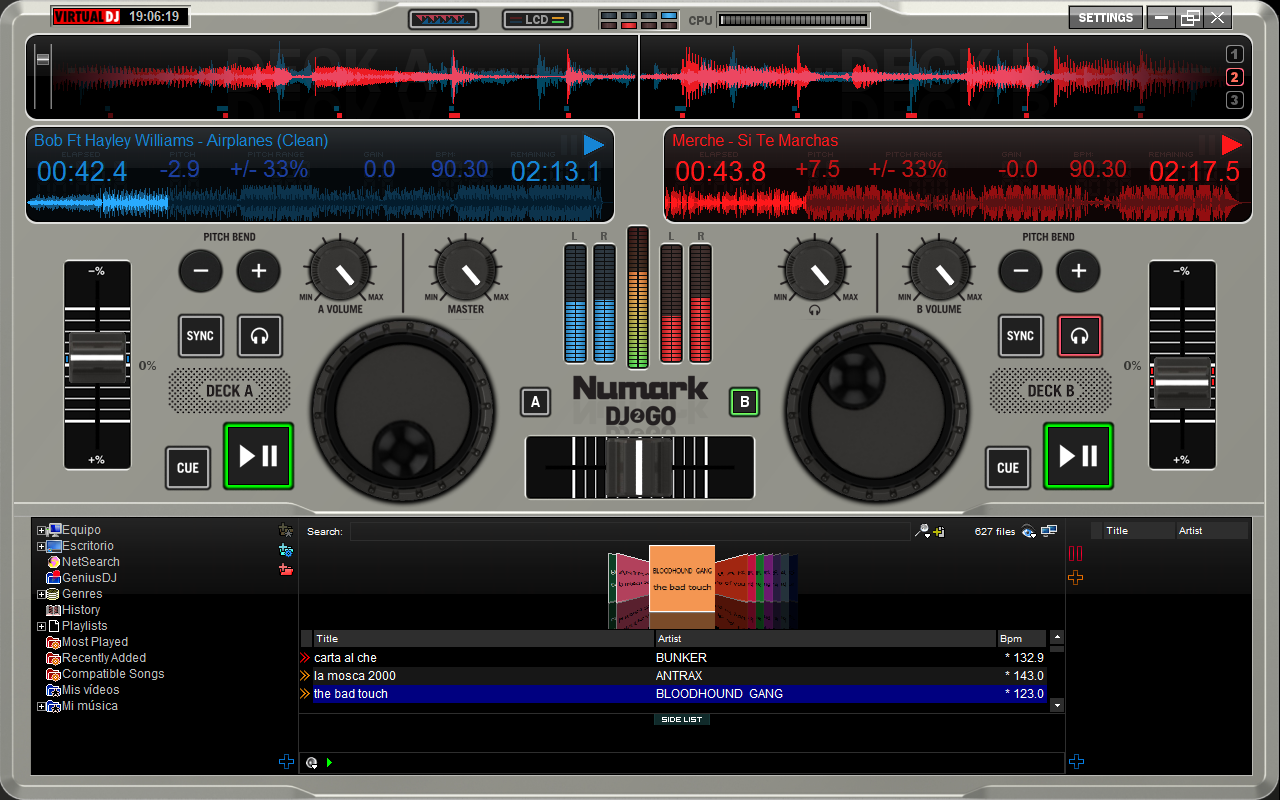The width and height of the screenshot is (1280, 800).
Task: Toggle Deck A headphone cue button
Action: coord(260,336)
